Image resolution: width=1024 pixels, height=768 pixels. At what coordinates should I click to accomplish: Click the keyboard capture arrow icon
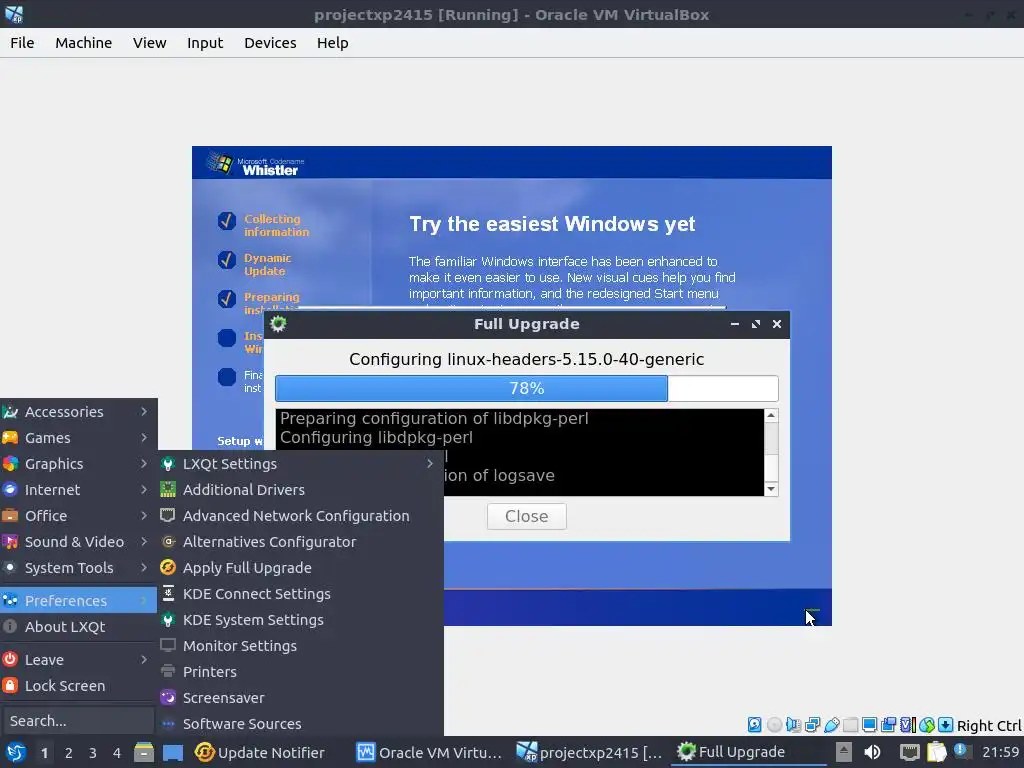point(945,724)
